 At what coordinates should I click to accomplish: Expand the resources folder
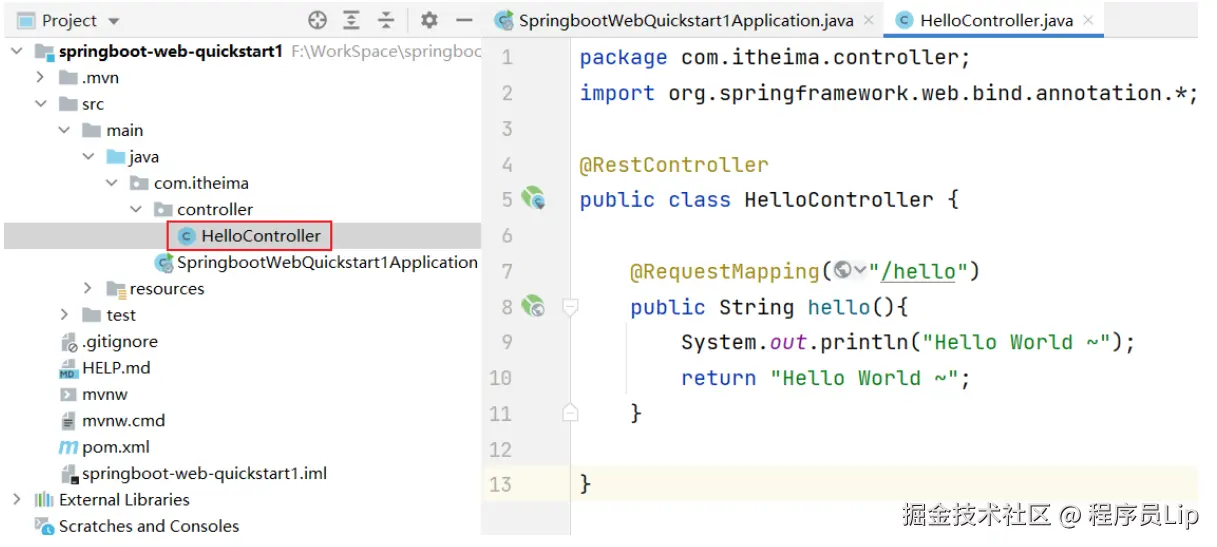click(89, 288)
